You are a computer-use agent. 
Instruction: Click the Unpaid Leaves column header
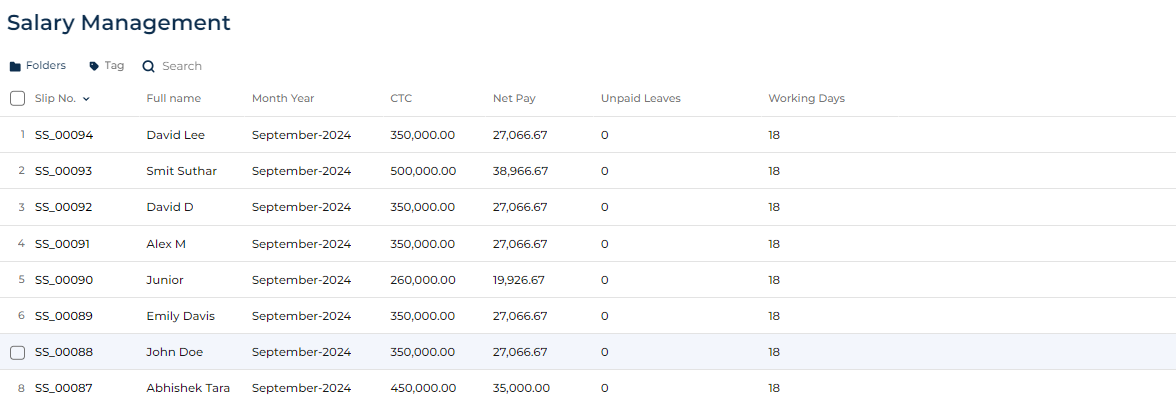tap(640, 98)
